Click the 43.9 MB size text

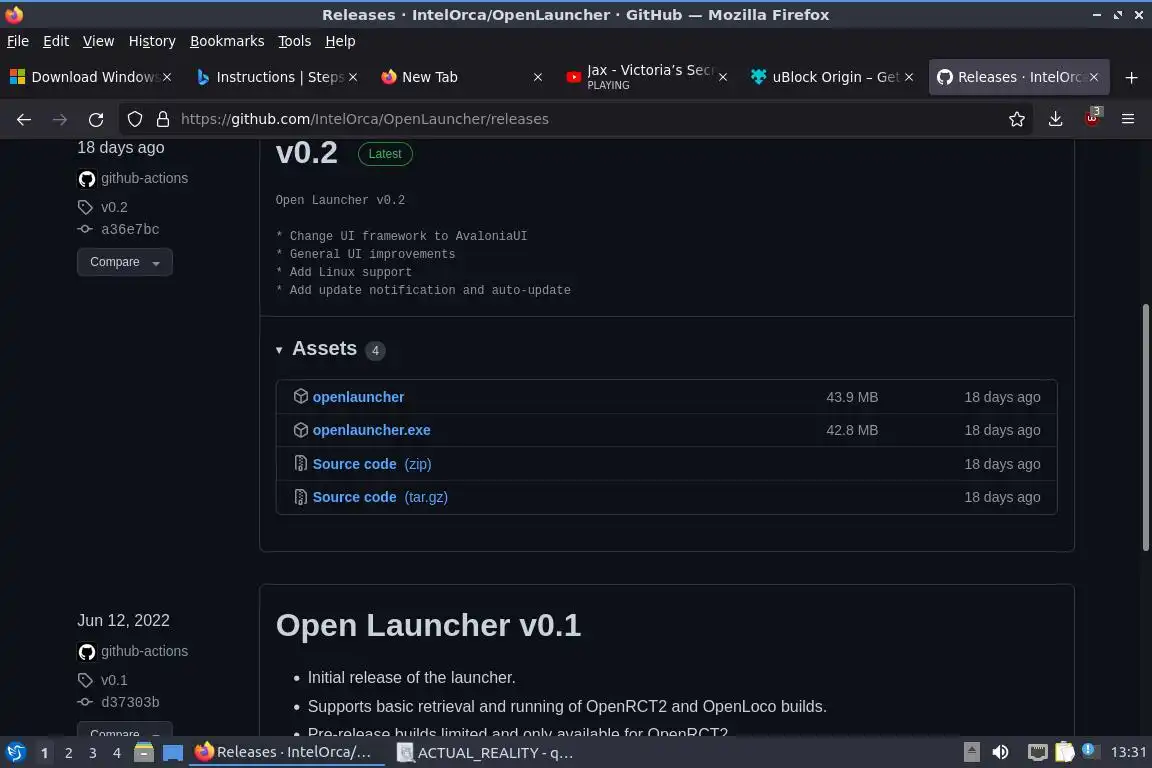(x=852, y=397)
